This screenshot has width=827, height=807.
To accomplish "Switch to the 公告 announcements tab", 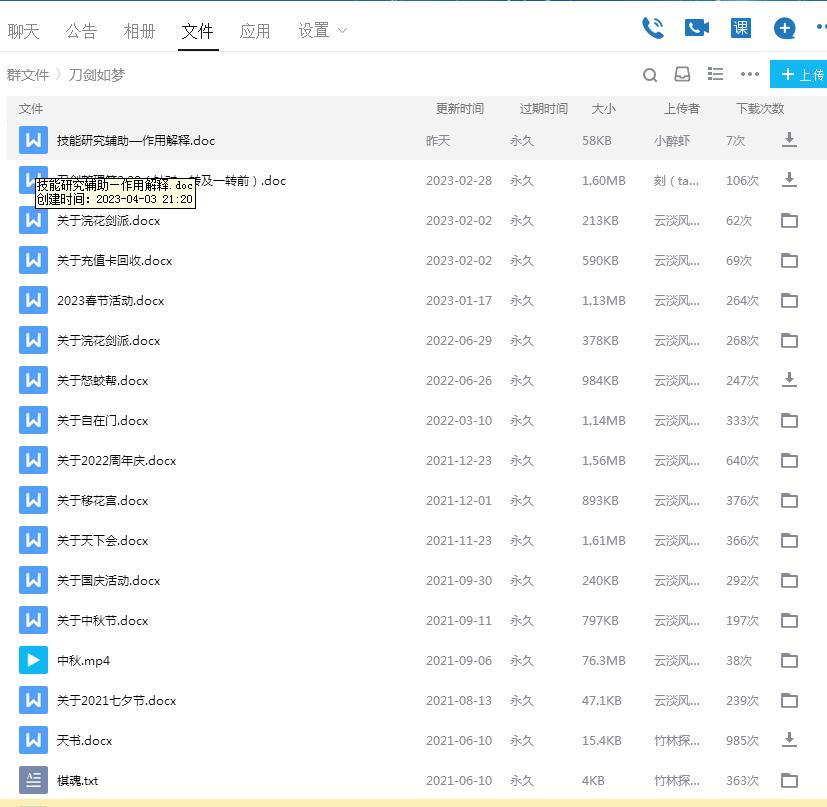I will click(81, 31).
